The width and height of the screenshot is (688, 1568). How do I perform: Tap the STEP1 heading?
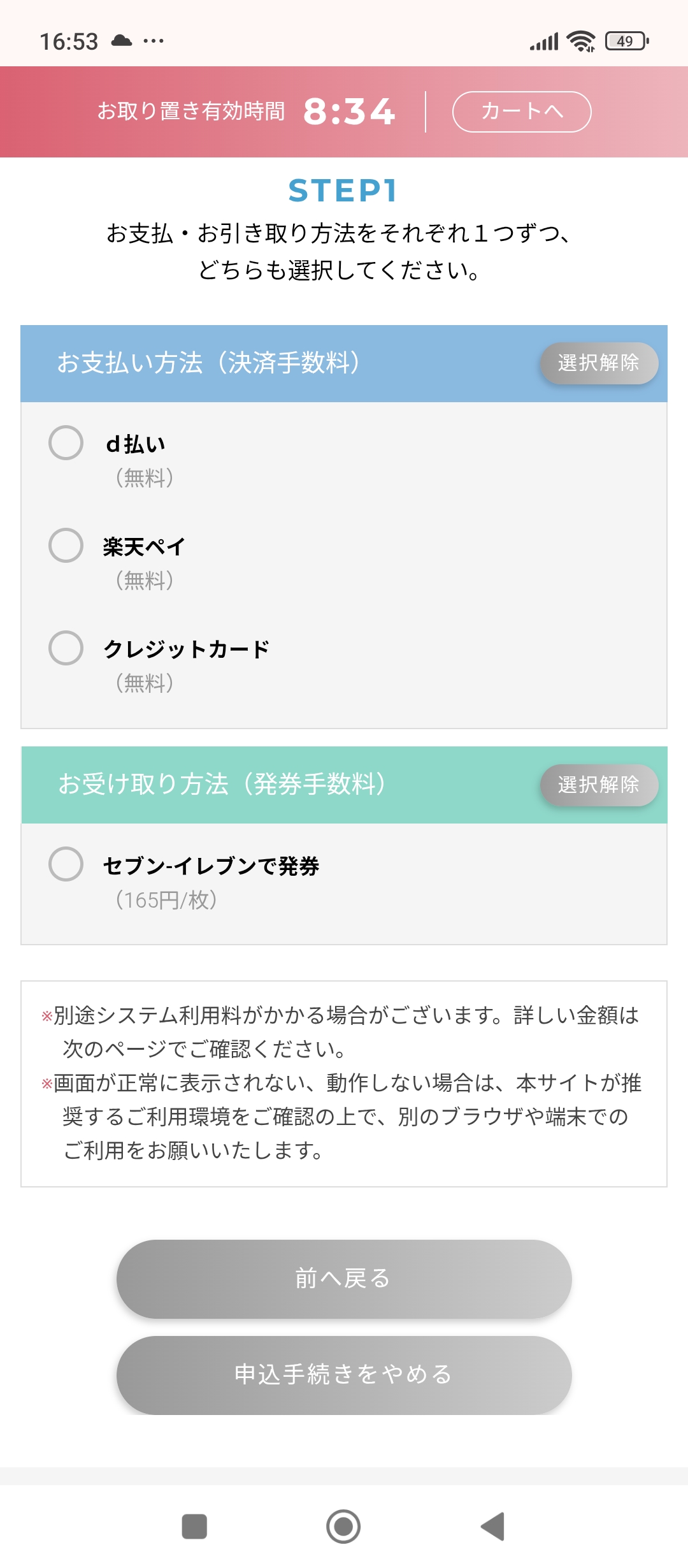click(x=343, y=191)
